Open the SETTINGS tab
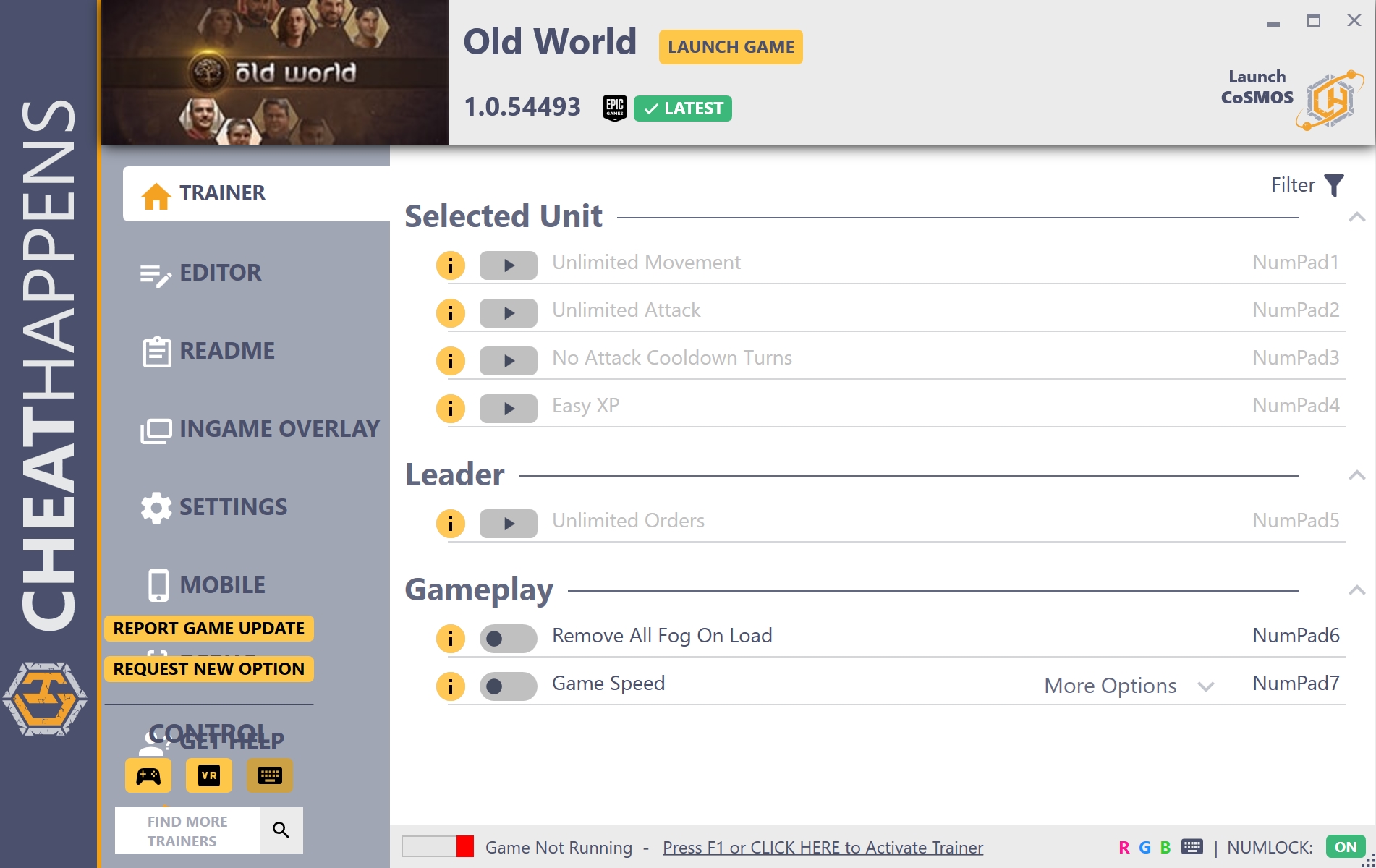This screenshot has width=1376, height=868. [214, 508]
